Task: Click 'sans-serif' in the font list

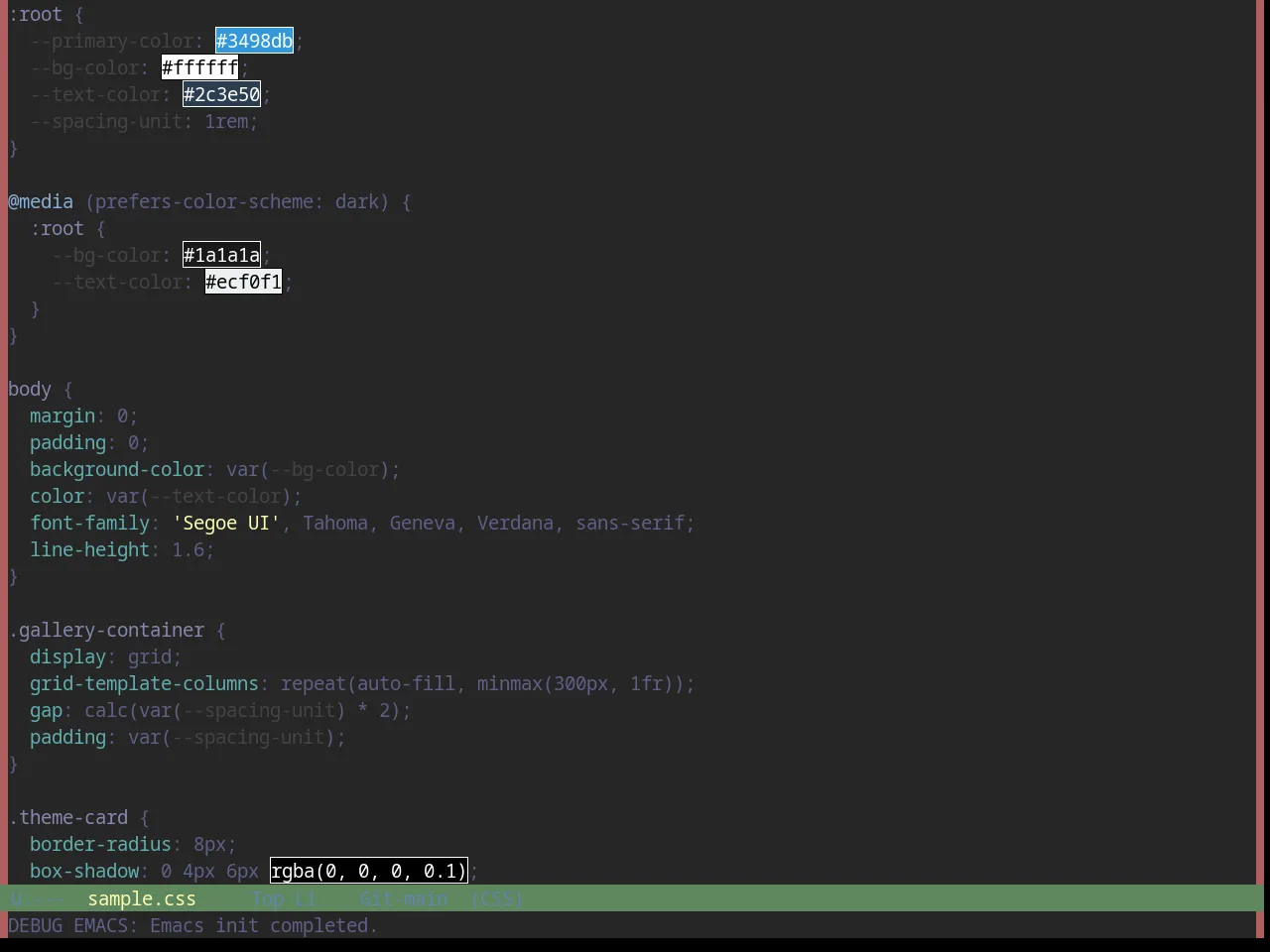Action: coord(630,523)
